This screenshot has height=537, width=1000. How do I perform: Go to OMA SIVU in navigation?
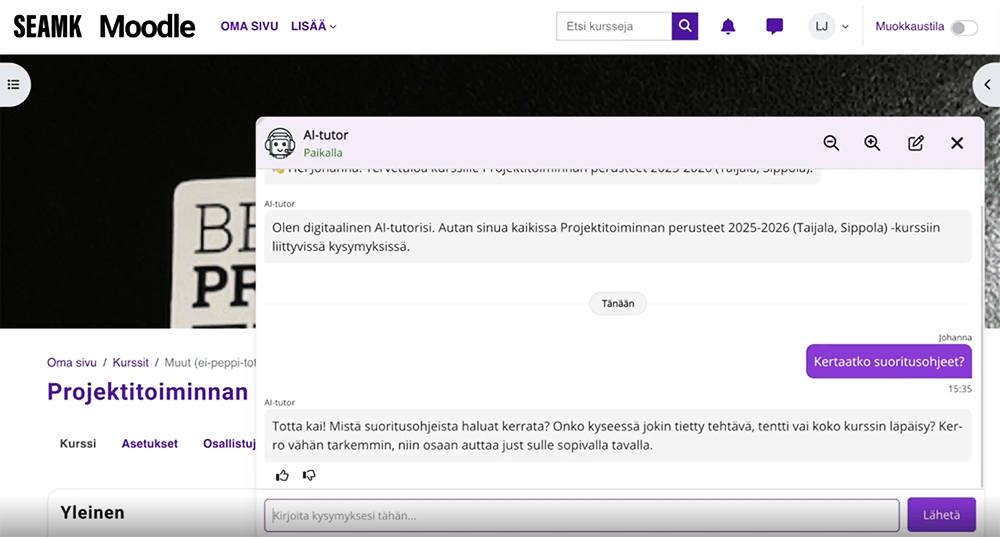click(x=249, y=27)
